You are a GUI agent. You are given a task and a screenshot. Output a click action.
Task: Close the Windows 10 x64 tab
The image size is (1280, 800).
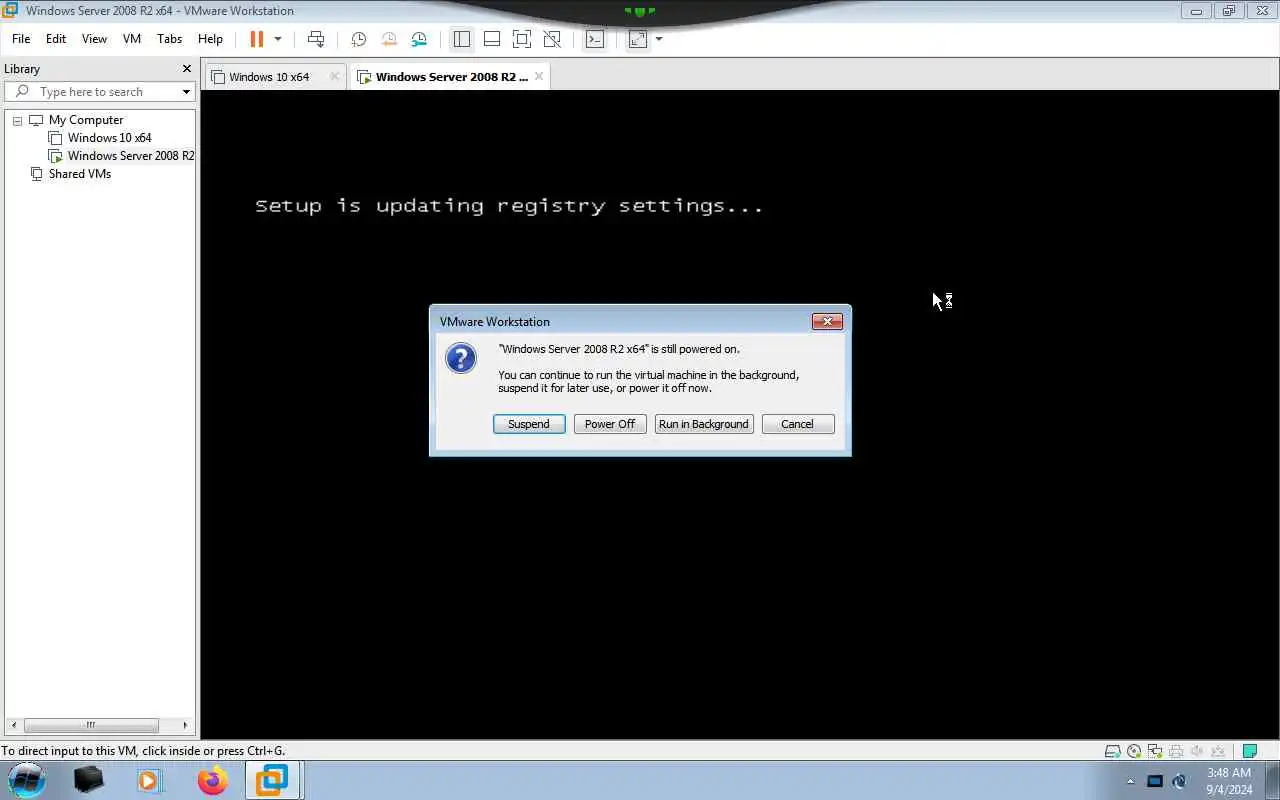335,76
